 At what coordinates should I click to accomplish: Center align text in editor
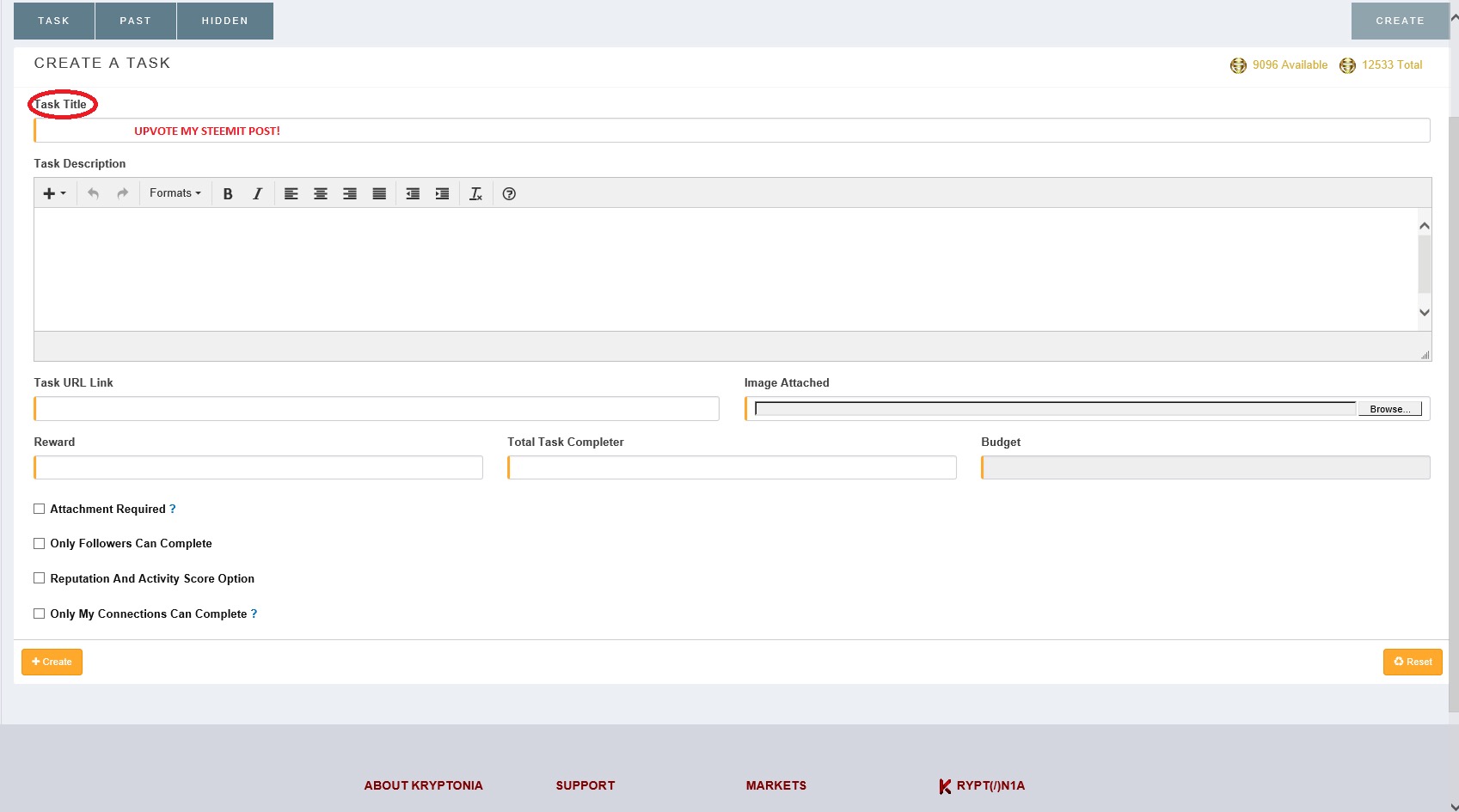(x=321, y=193)
